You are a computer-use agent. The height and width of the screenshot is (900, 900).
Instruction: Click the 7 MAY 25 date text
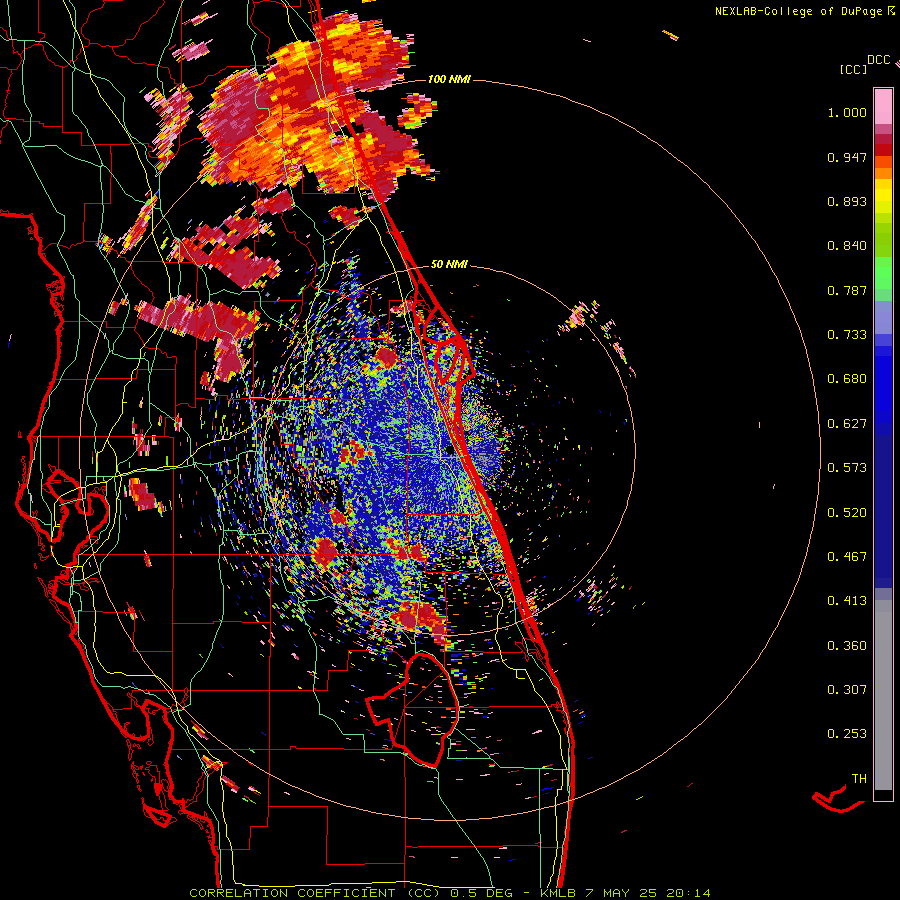coord(623,893)
